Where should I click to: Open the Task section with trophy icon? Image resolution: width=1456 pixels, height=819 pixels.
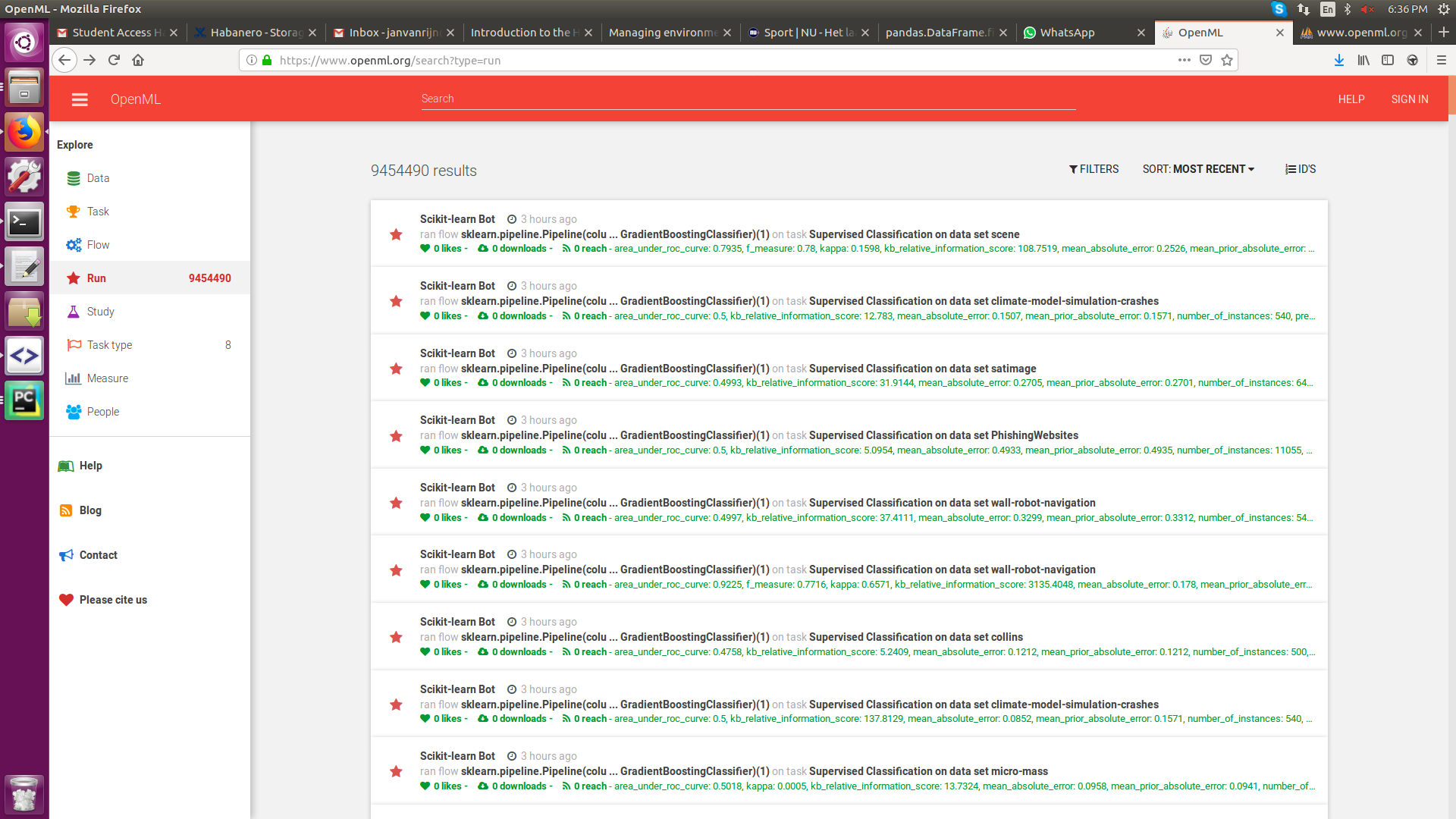pos(96,211)
